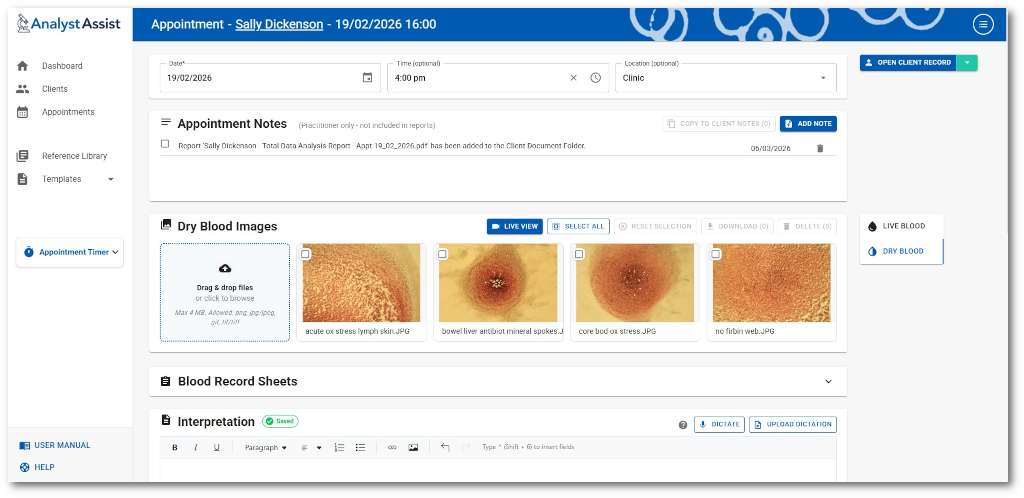Click the Clients people icon
Image resolution: width=1024 pixels, height=498 pixels.
pyautogui.click(x=22, y=89)
